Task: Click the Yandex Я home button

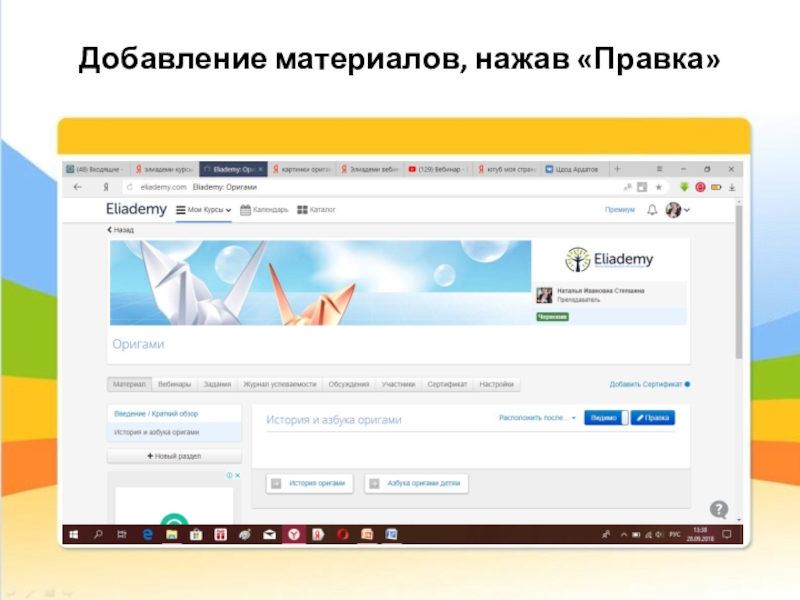Action: pyautogui.click(x=106, y=187)
